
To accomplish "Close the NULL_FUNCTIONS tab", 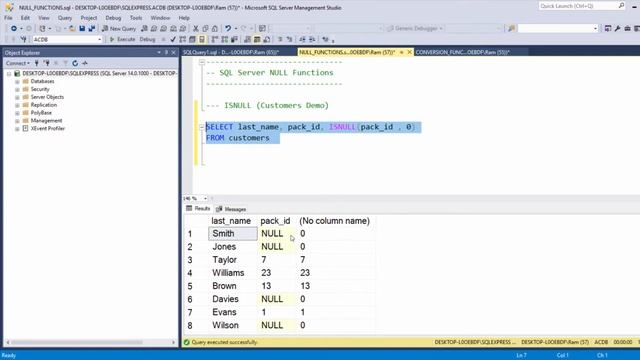I will [x=409, y=52].
